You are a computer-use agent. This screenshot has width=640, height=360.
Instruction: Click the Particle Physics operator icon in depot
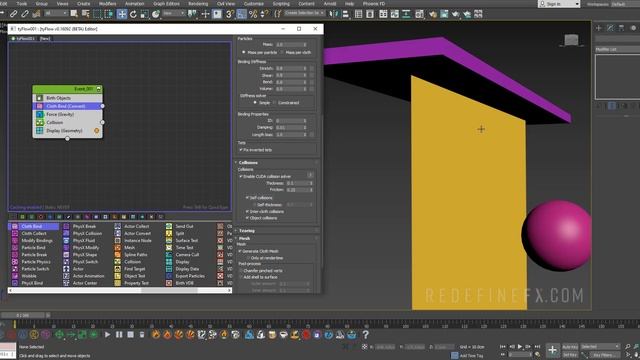pyautogui.click(x=15, y=262)
